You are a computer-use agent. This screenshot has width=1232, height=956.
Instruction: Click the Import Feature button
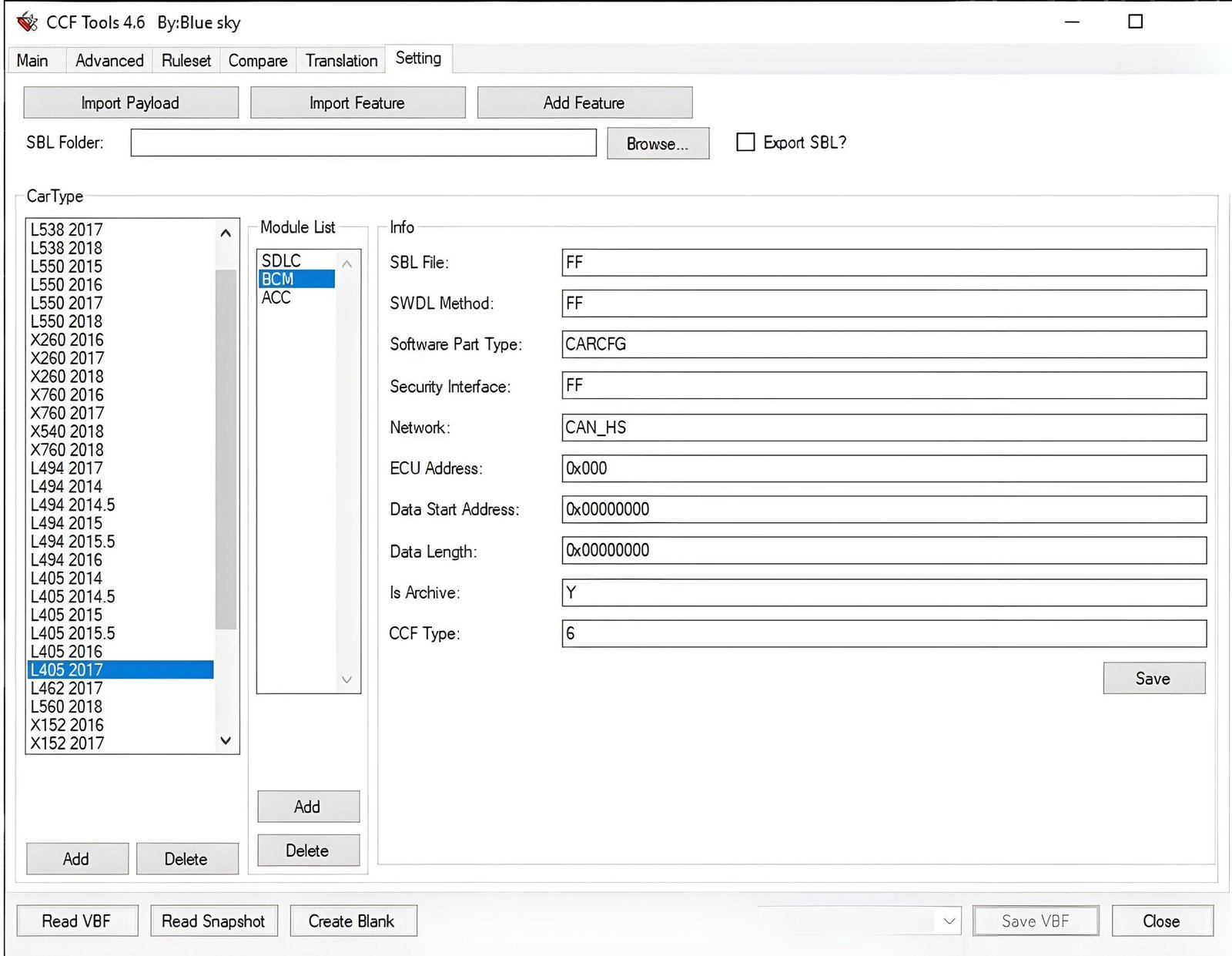tap(357, 102)
